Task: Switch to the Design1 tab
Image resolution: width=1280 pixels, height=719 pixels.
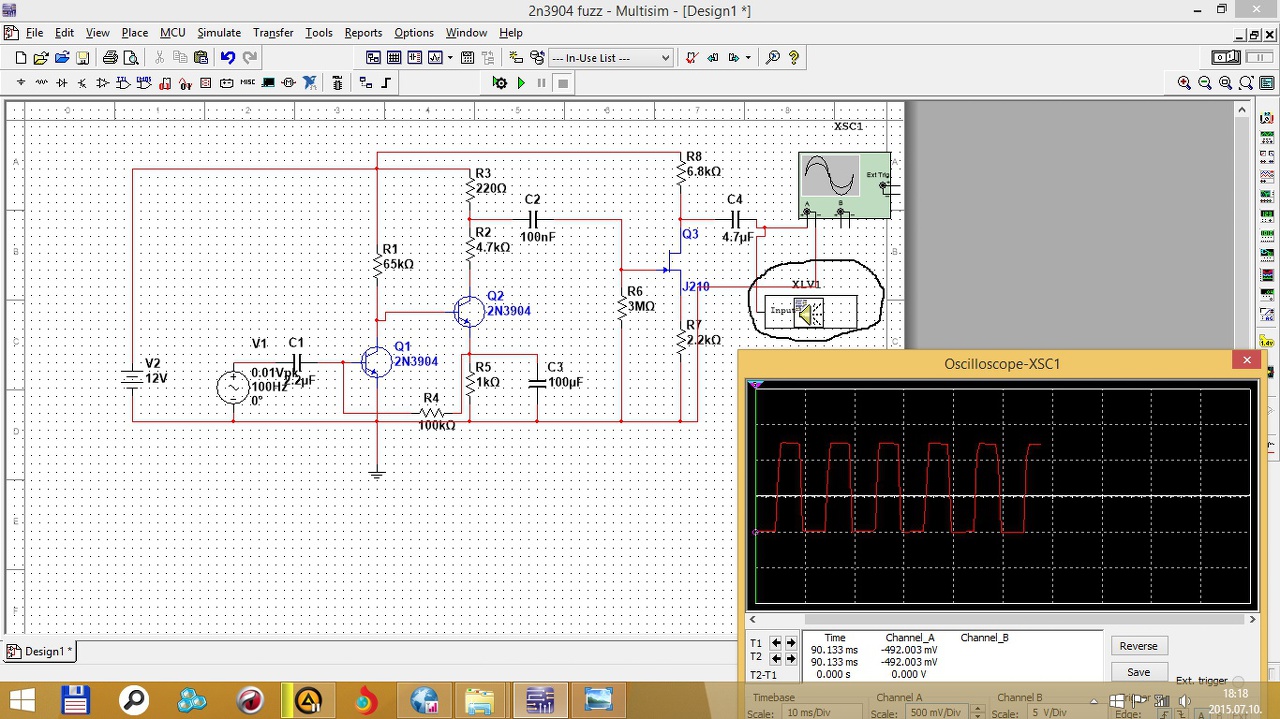Action: point(38,652)
